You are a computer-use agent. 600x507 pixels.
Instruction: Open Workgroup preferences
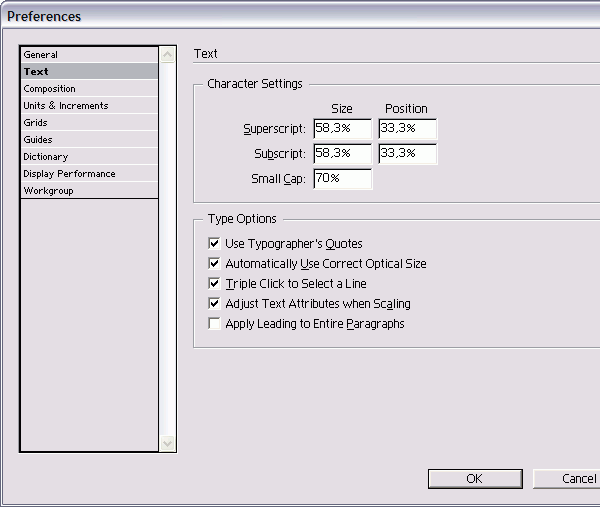[x=48, y=191]
